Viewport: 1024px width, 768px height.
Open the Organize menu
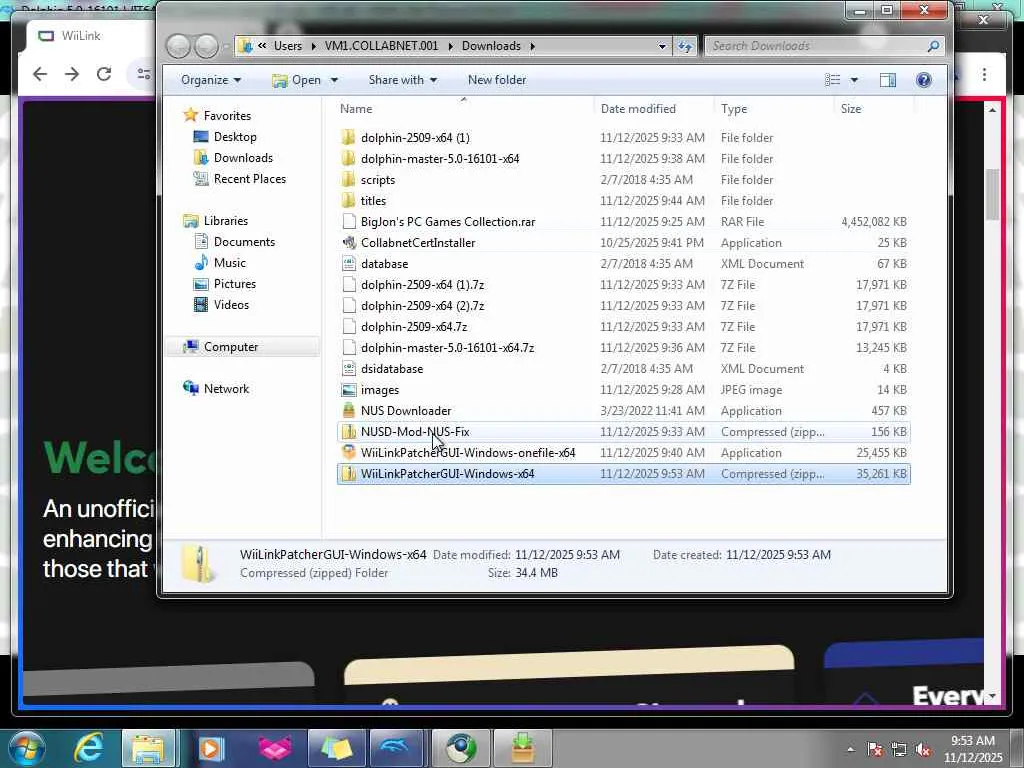(210, 80)
